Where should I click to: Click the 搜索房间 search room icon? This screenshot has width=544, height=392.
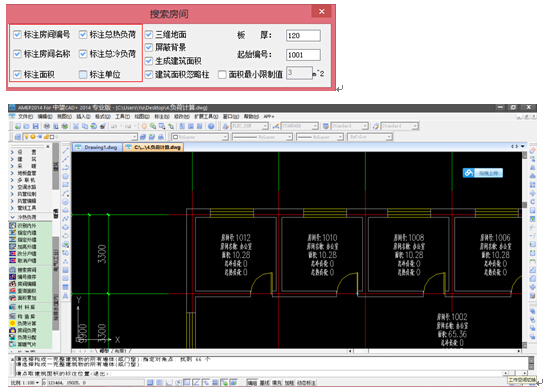click(12, 270)
